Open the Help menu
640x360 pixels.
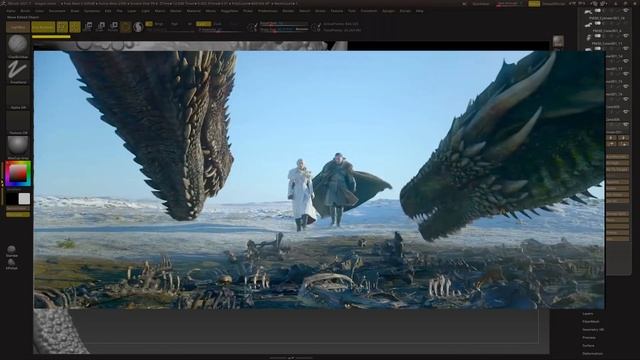click(x=420, y=11)
